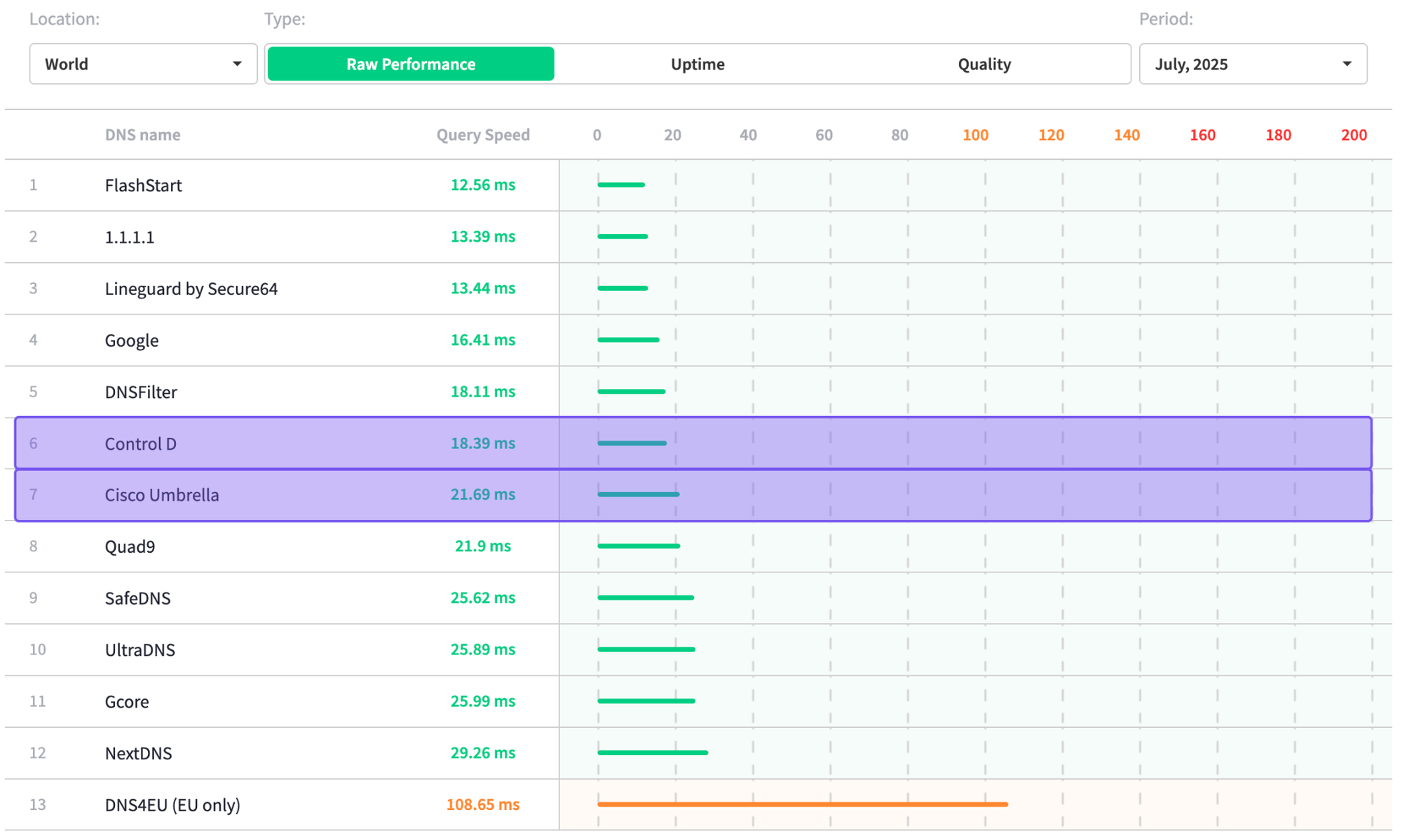Select the Raw Performance tab

411,64
